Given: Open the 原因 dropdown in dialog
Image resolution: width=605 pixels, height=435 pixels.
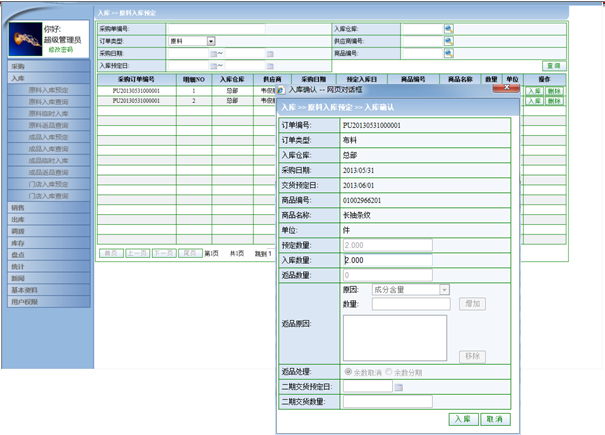Looking at the screenshot, I should (444, 290).
